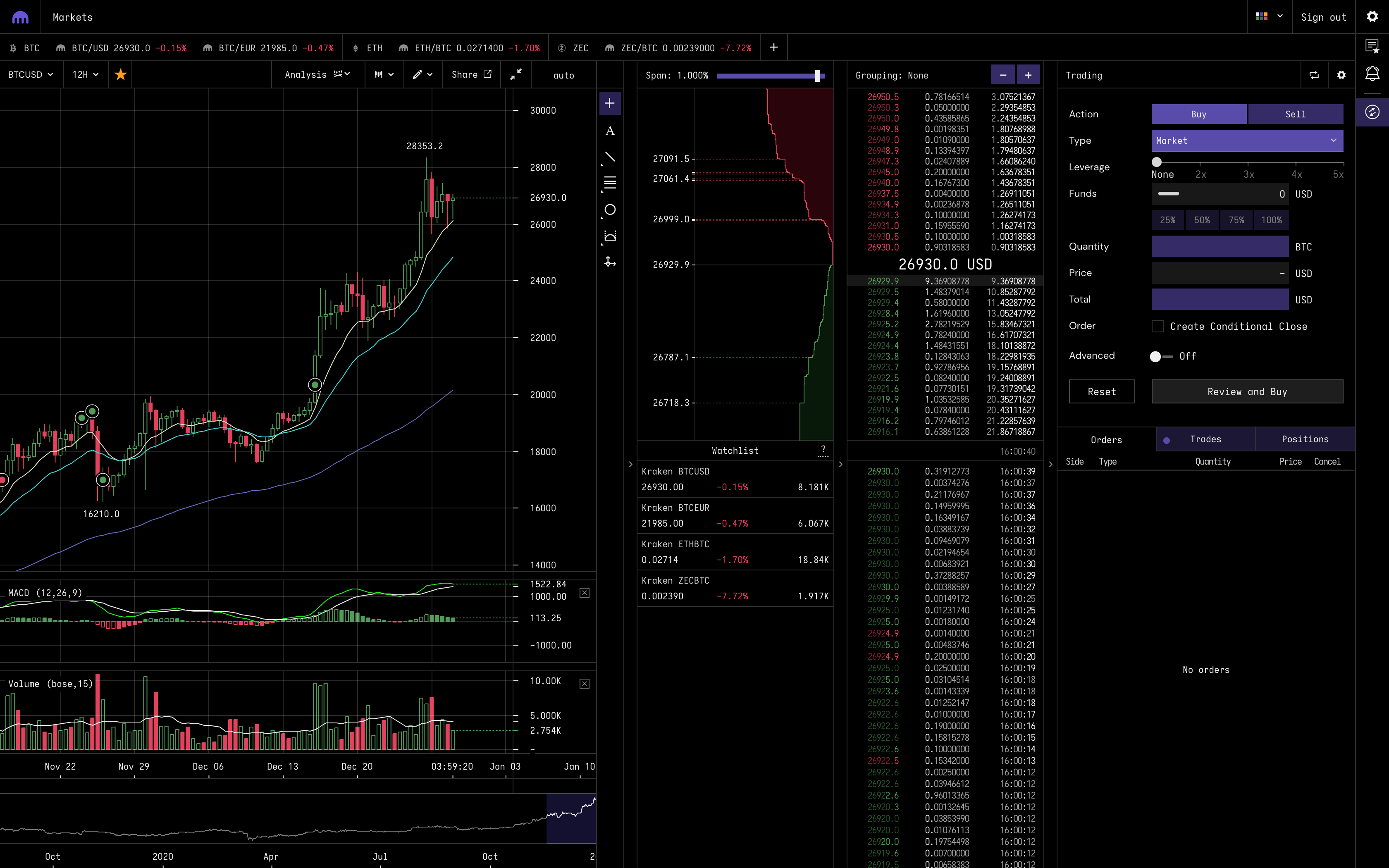This screenshot has height=868, width=1389.
Task: Turn on the Advanced trading toggle
Action: [x=1156, y=356]
